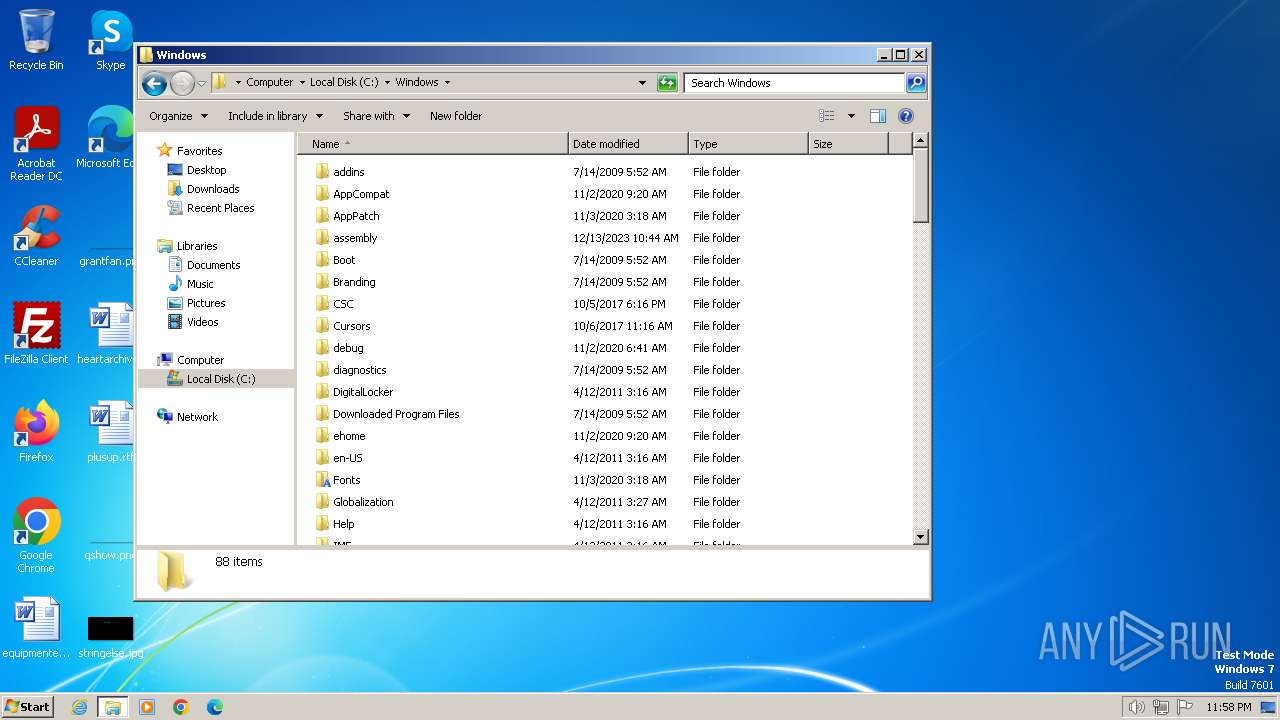Click the network tray icon
Screen dimensions: 1280x720
[1161, 707]
